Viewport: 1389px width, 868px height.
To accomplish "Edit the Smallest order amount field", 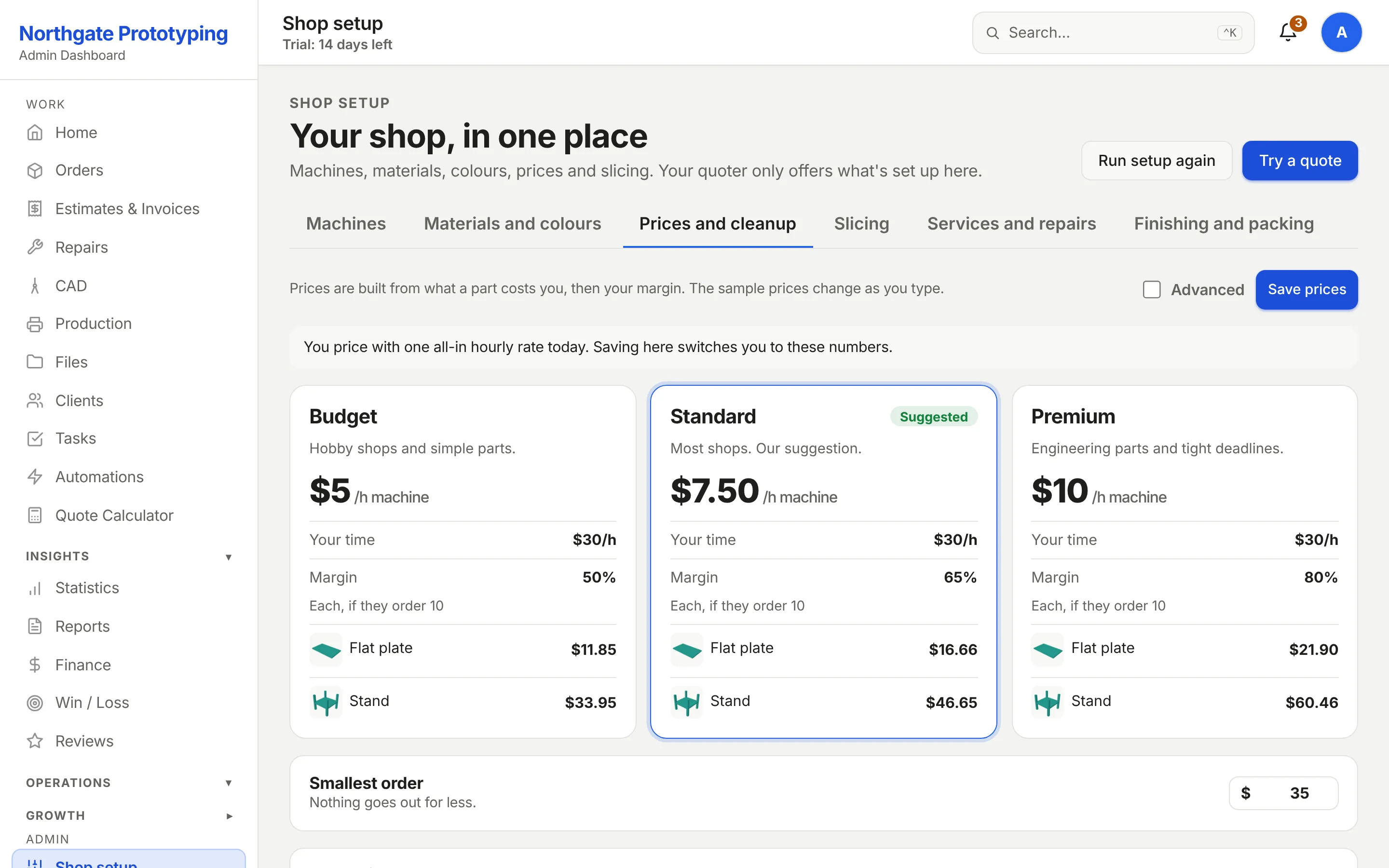I will coord(1283,793).
